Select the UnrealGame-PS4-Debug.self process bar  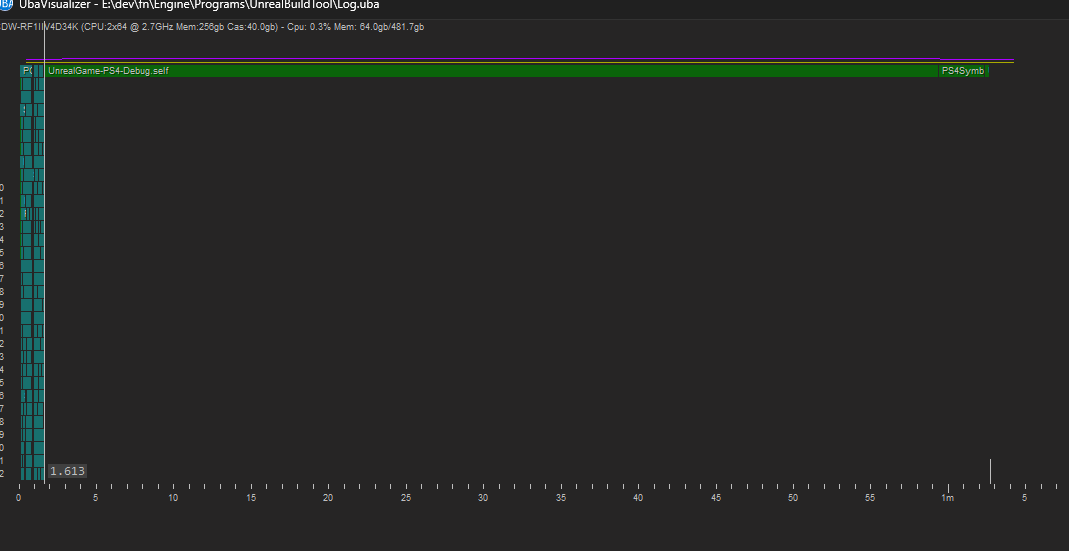pos(492,71)
